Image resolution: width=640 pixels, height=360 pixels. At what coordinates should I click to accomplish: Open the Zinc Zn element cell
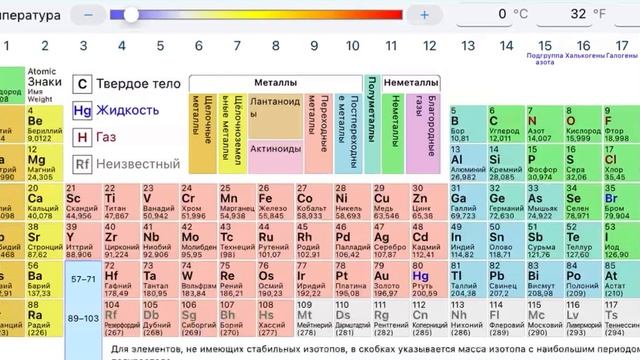point(429,202)
